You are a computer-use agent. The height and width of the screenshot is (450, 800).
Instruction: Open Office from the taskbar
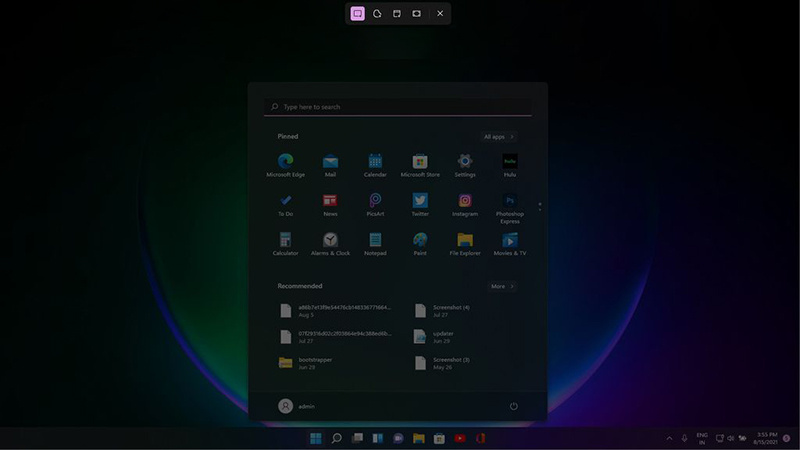pyautogui.click(x=480, y=438)
